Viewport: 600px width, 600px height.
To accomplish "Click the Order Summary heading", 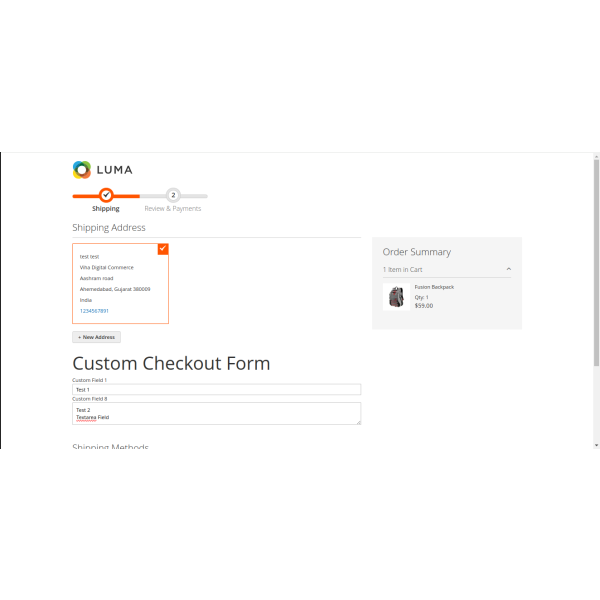I will point(417,252).
